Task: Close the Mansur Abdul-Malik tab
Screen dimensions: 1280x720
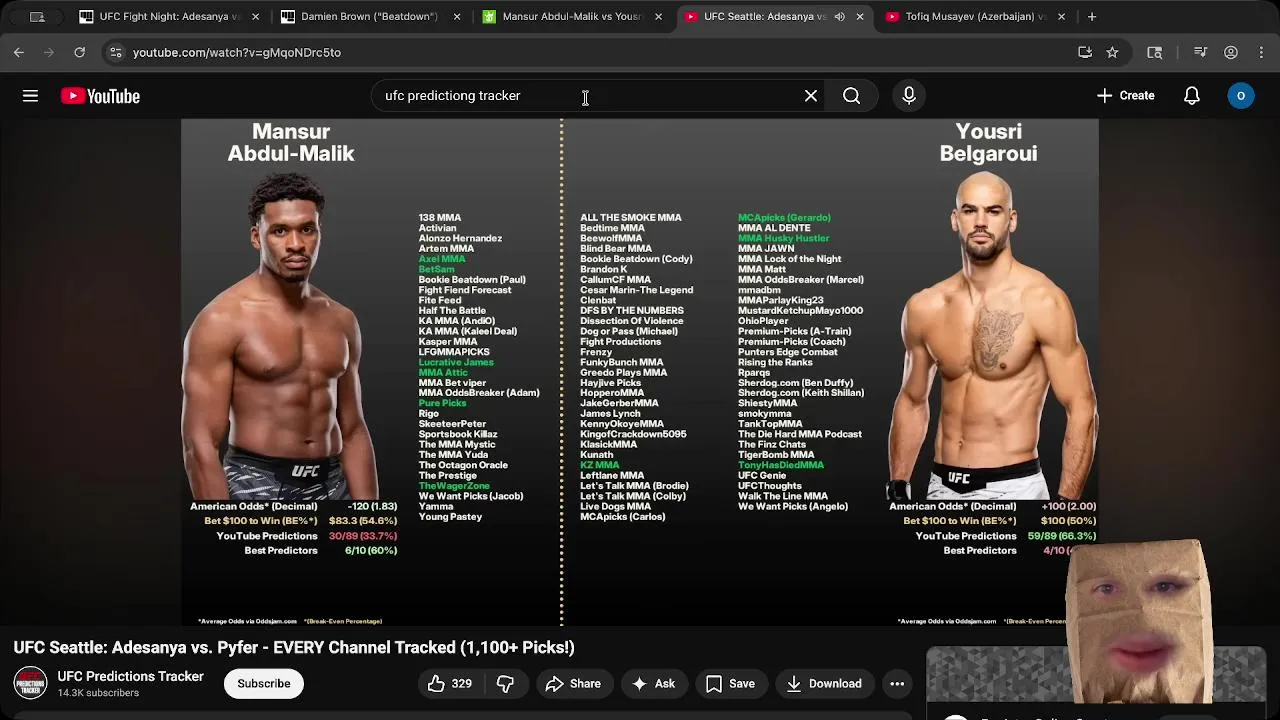Action: pyautogui.click(x=658, y=17)
